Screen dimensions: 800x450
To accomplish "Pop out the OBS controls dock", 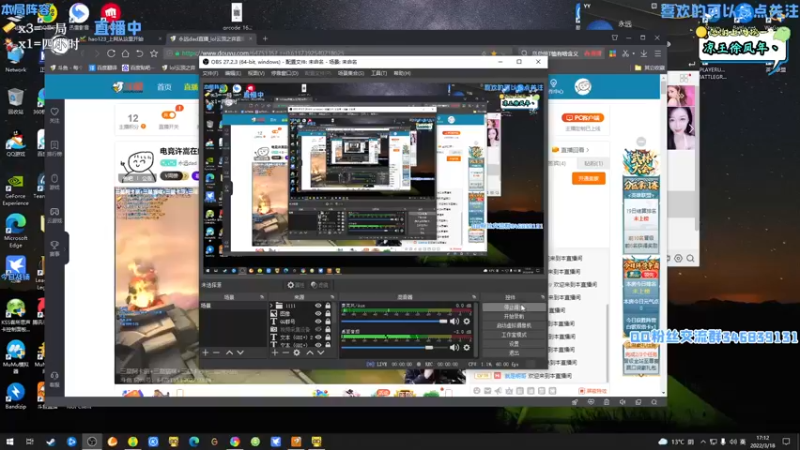I will tap(542, 297).
